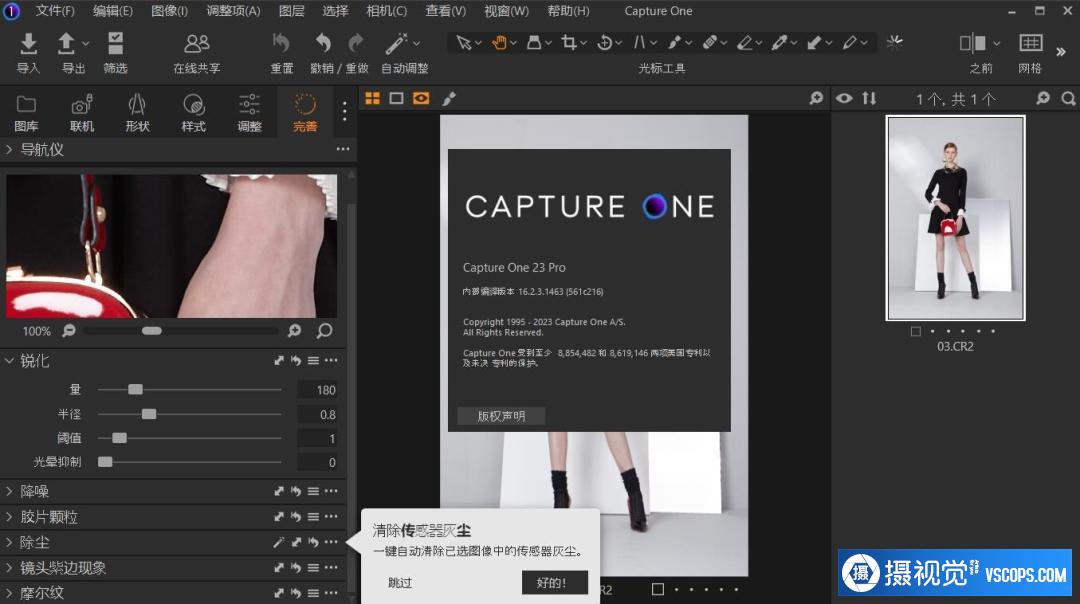Click the 导出 (Export) toolbar icon

pyautogui.click(x=67, y=43)
